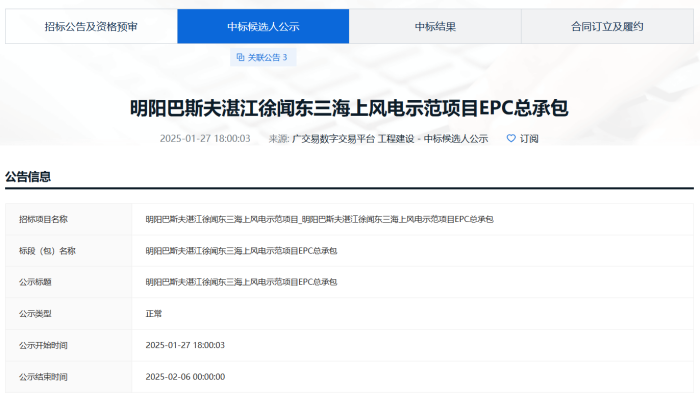The image size is (700, 393).
Task: Switch to the 中标结果 tab
Action: 435,26
